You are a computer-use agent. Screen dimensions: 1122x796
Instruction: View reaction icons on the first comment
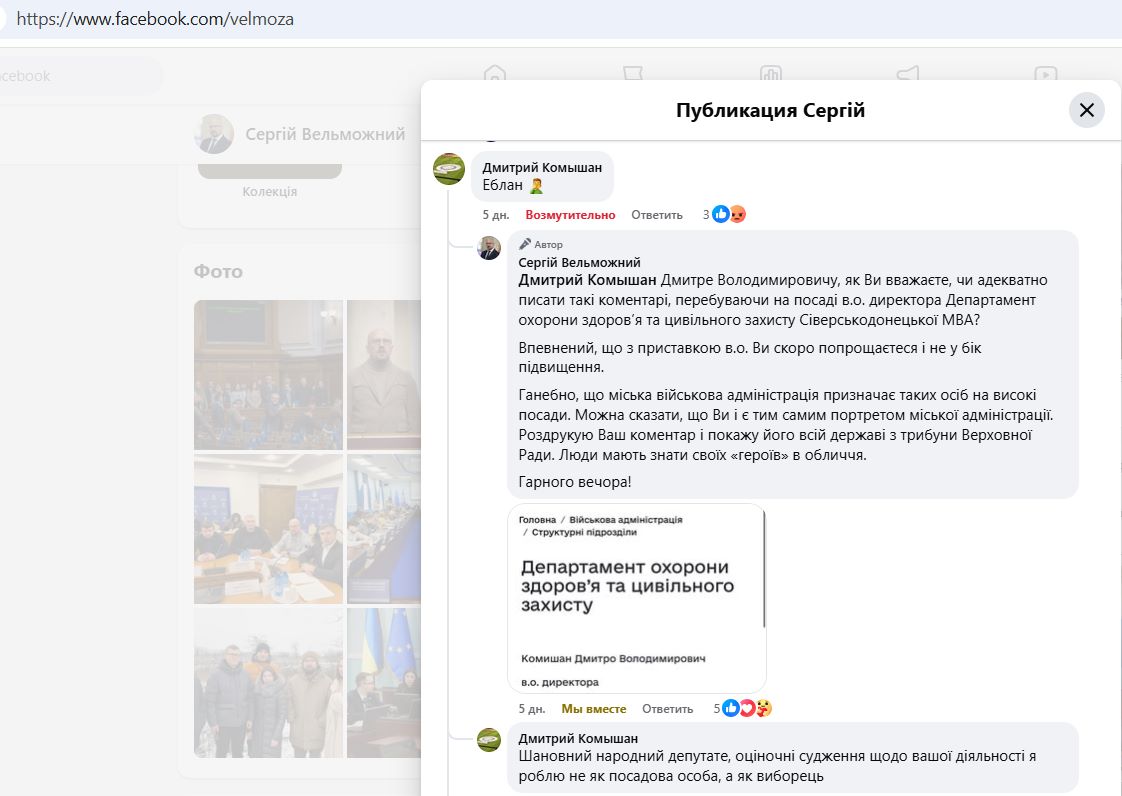[x=729, y=214]
